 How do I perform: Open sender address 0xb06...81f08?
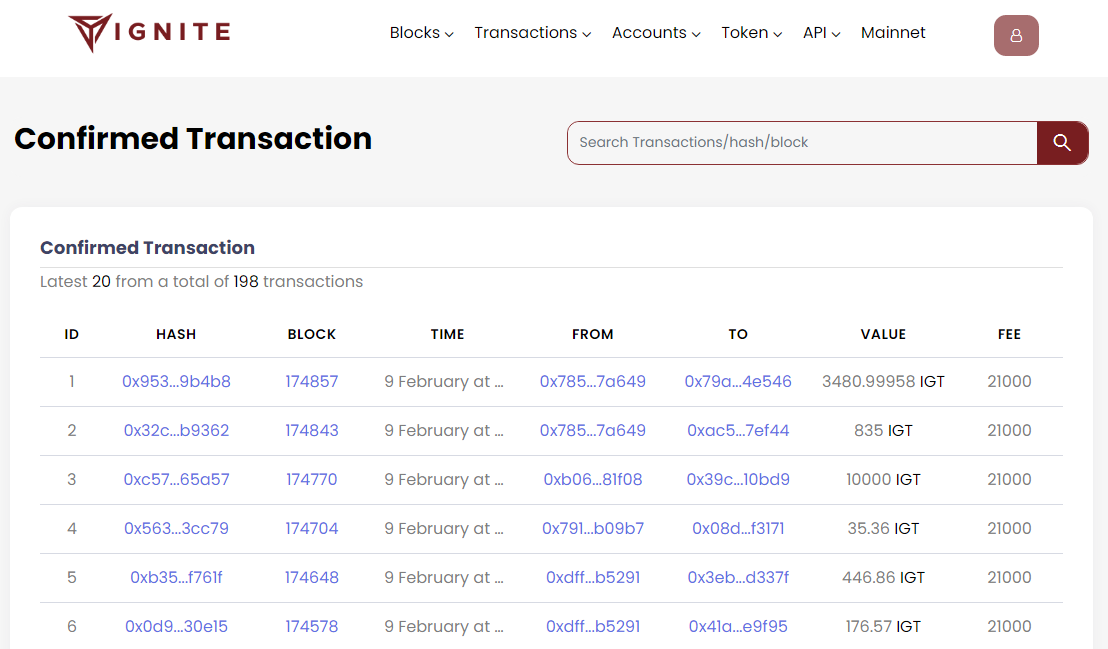(x=592, y=479)
